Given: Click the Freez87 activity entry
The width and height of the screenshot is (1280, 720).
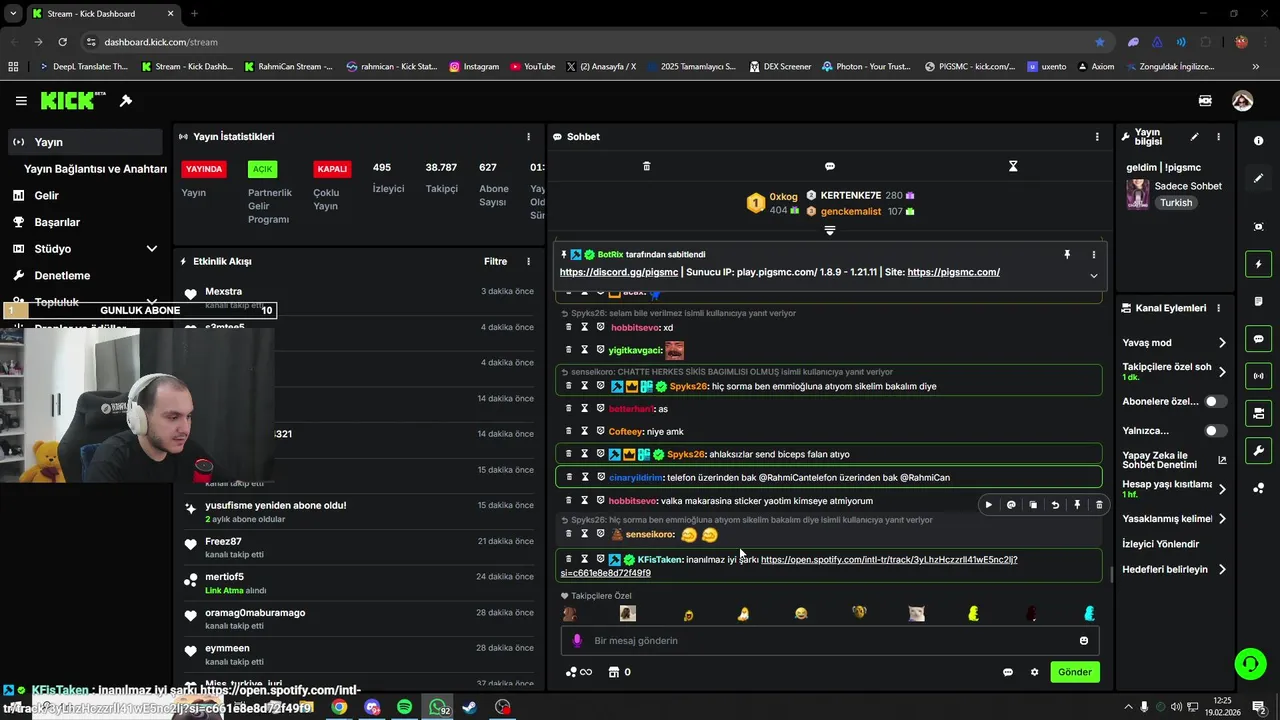Looking at the screenshot, I should [x=360, y=548].
